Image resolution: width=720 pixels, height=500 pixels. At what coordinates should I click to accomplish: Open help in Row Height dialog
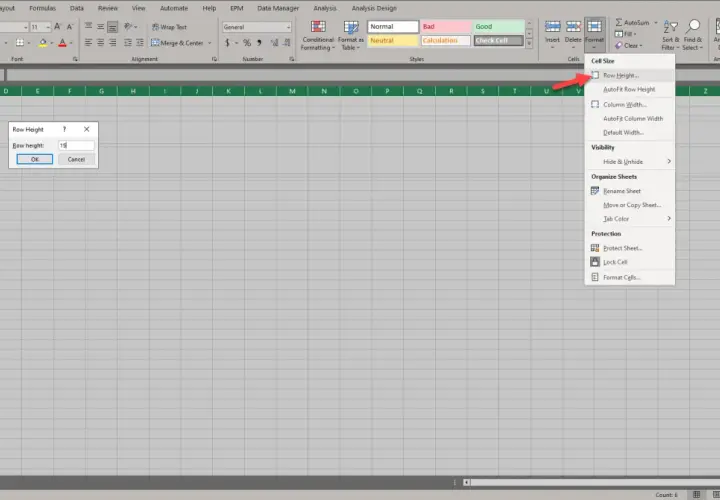(64, 129)
